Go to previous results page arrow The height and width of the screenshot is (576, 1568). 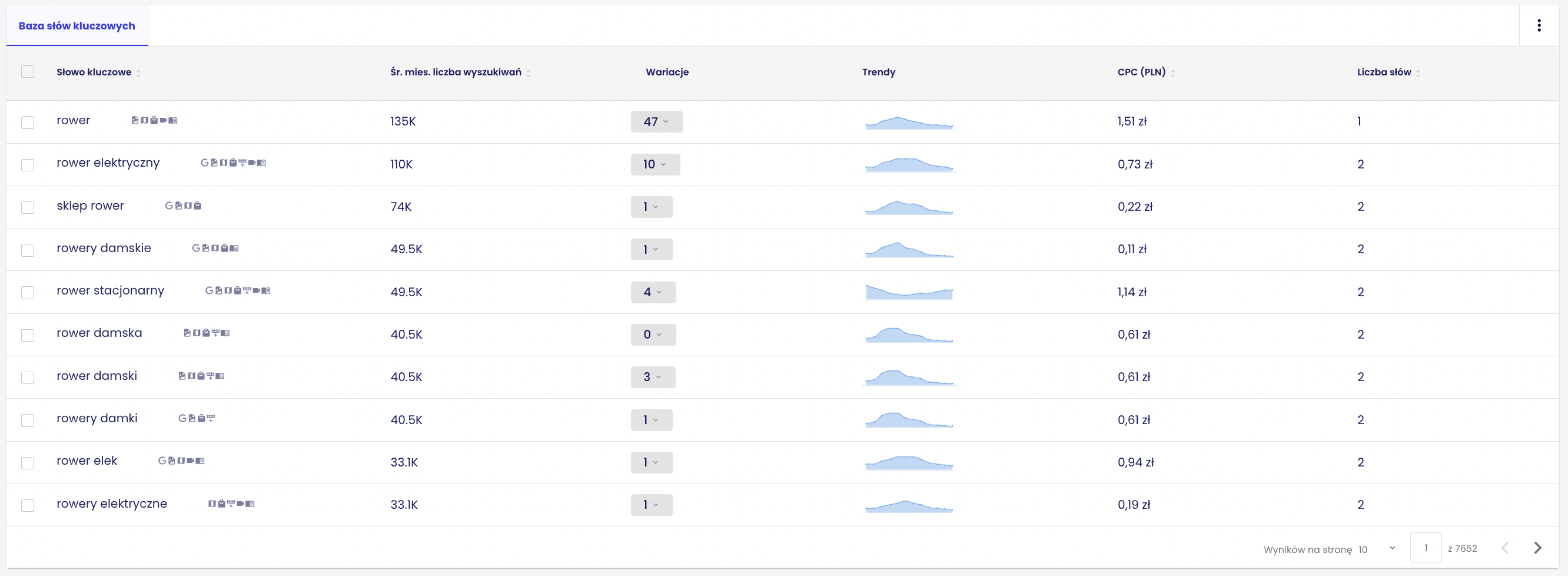pos(1504,548)
